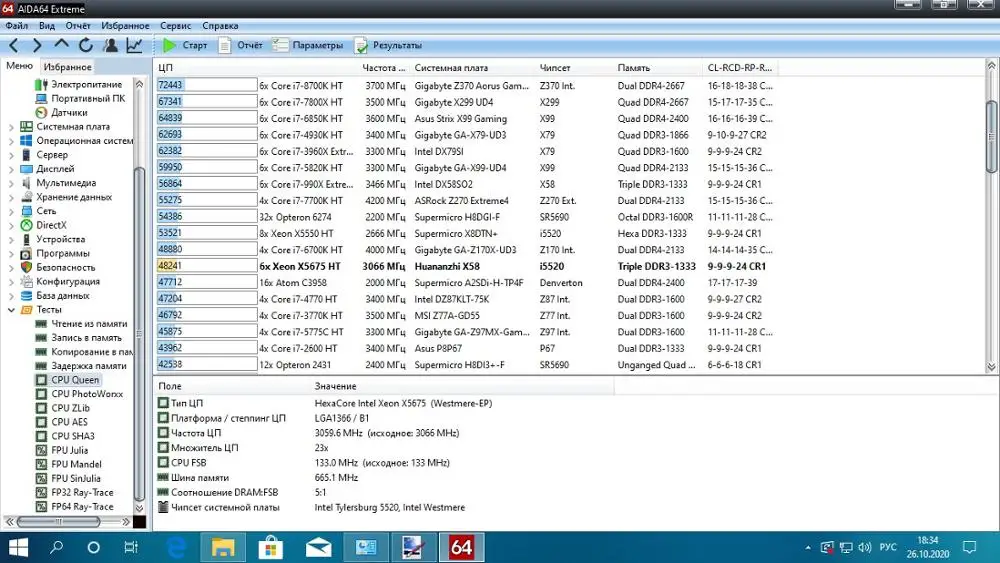Open the Файл menu

point(17,26)
